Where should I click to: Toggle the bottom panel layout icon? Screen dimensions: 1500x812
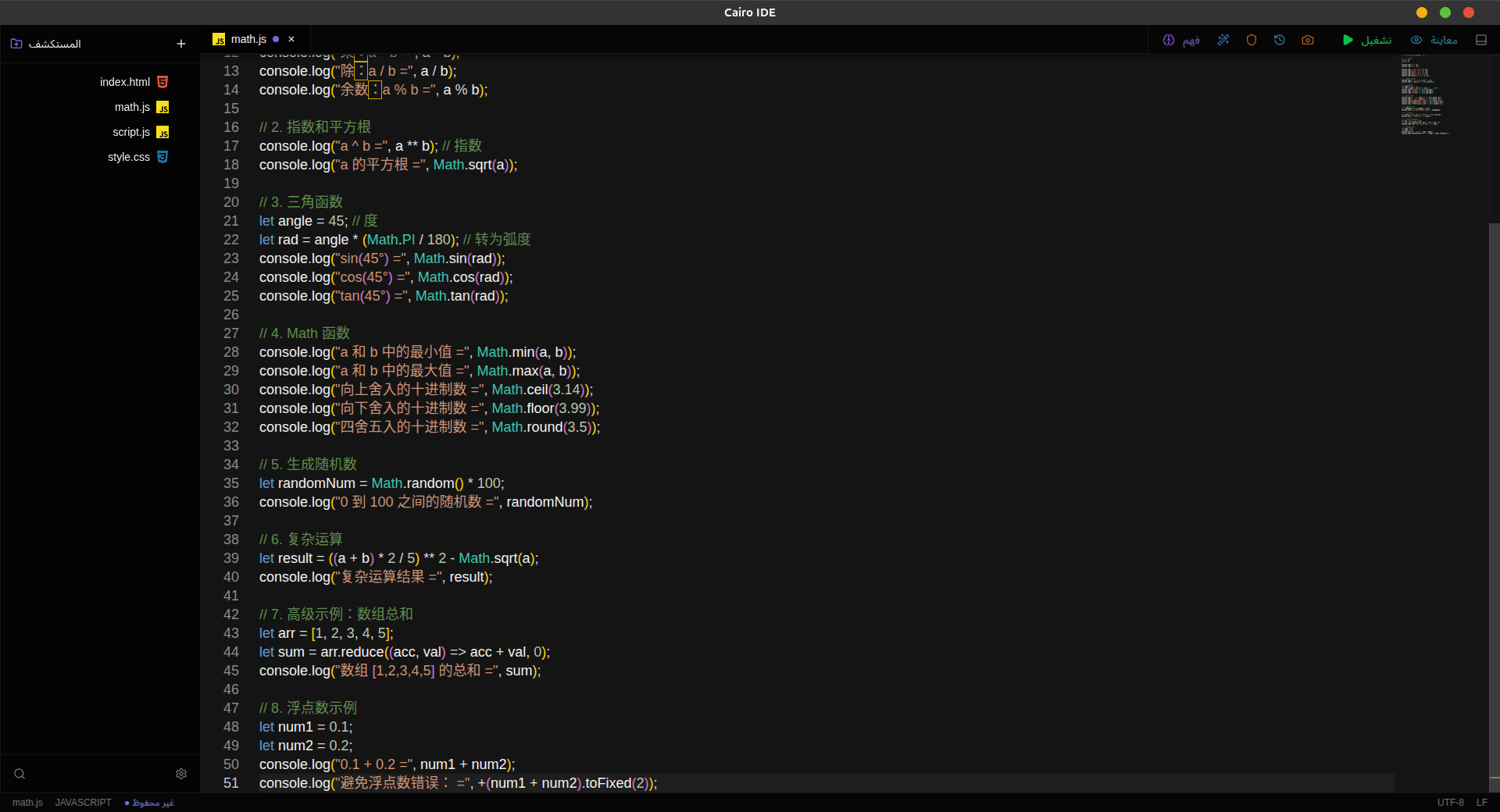tap(1481, 40)
